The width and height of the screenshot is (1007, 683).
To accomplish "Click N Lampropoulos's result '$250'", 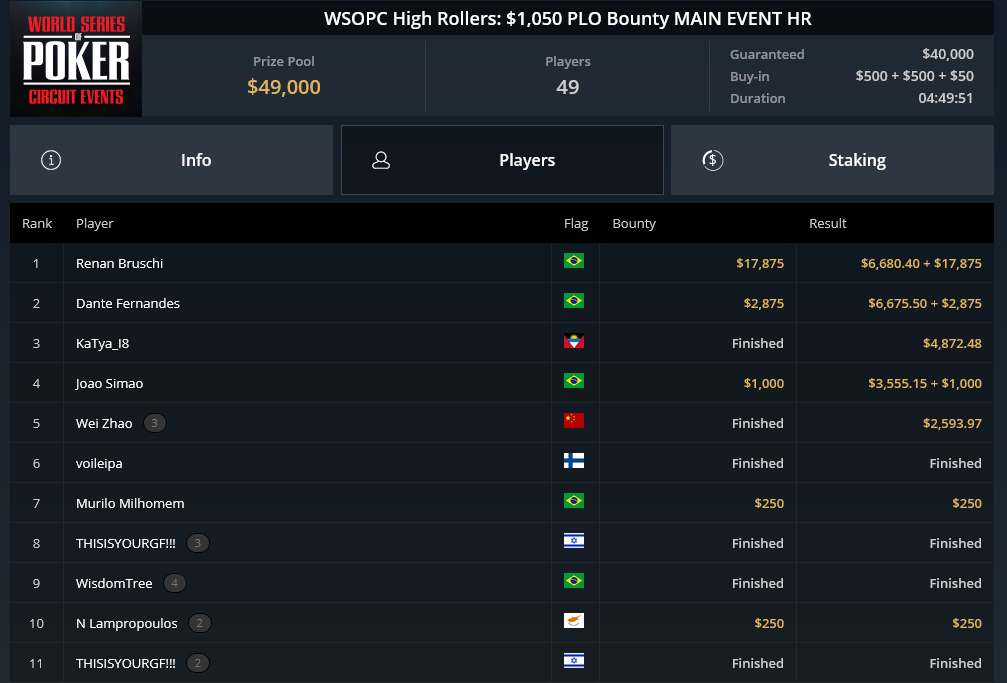I will 967,623.
